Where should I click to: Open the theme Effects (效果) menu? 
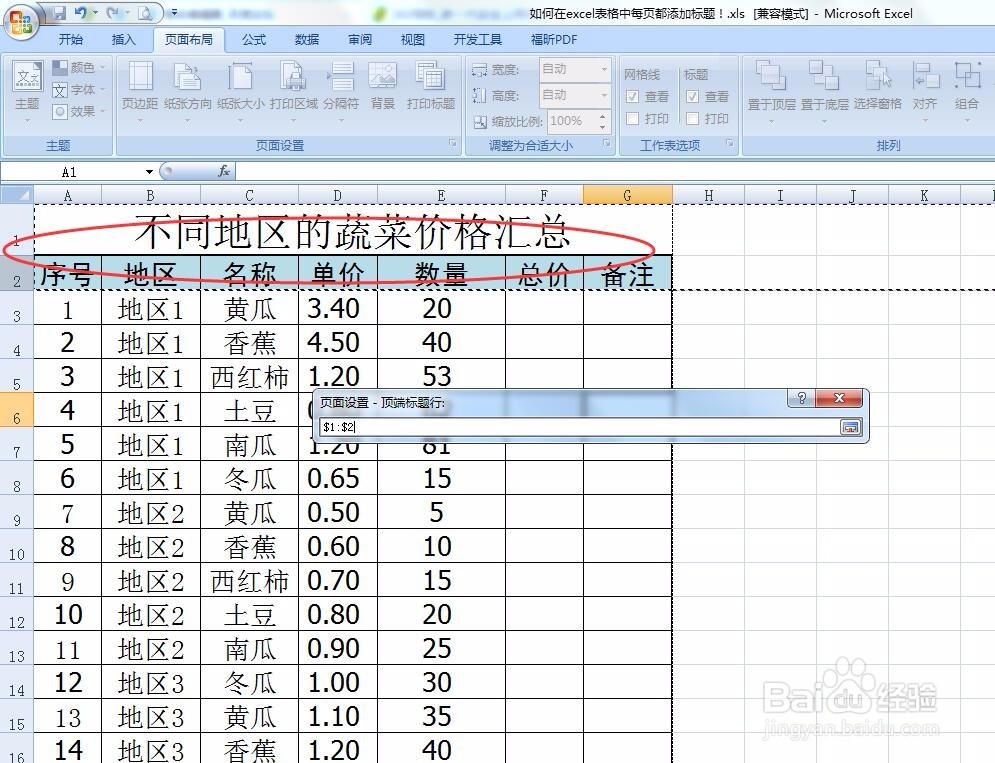click(x=78, y=111)
